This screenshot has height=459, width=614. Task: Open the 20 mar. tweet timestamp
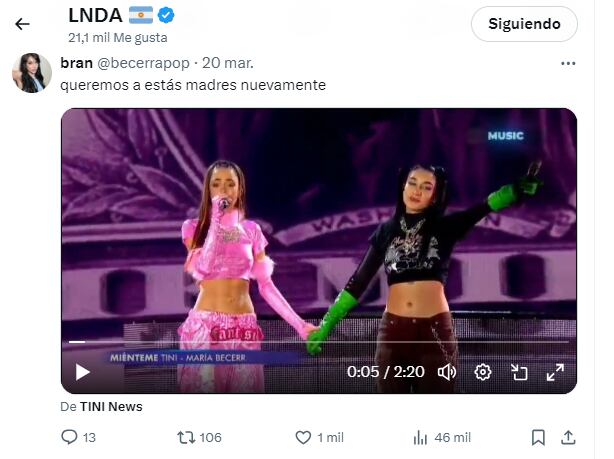228,63
